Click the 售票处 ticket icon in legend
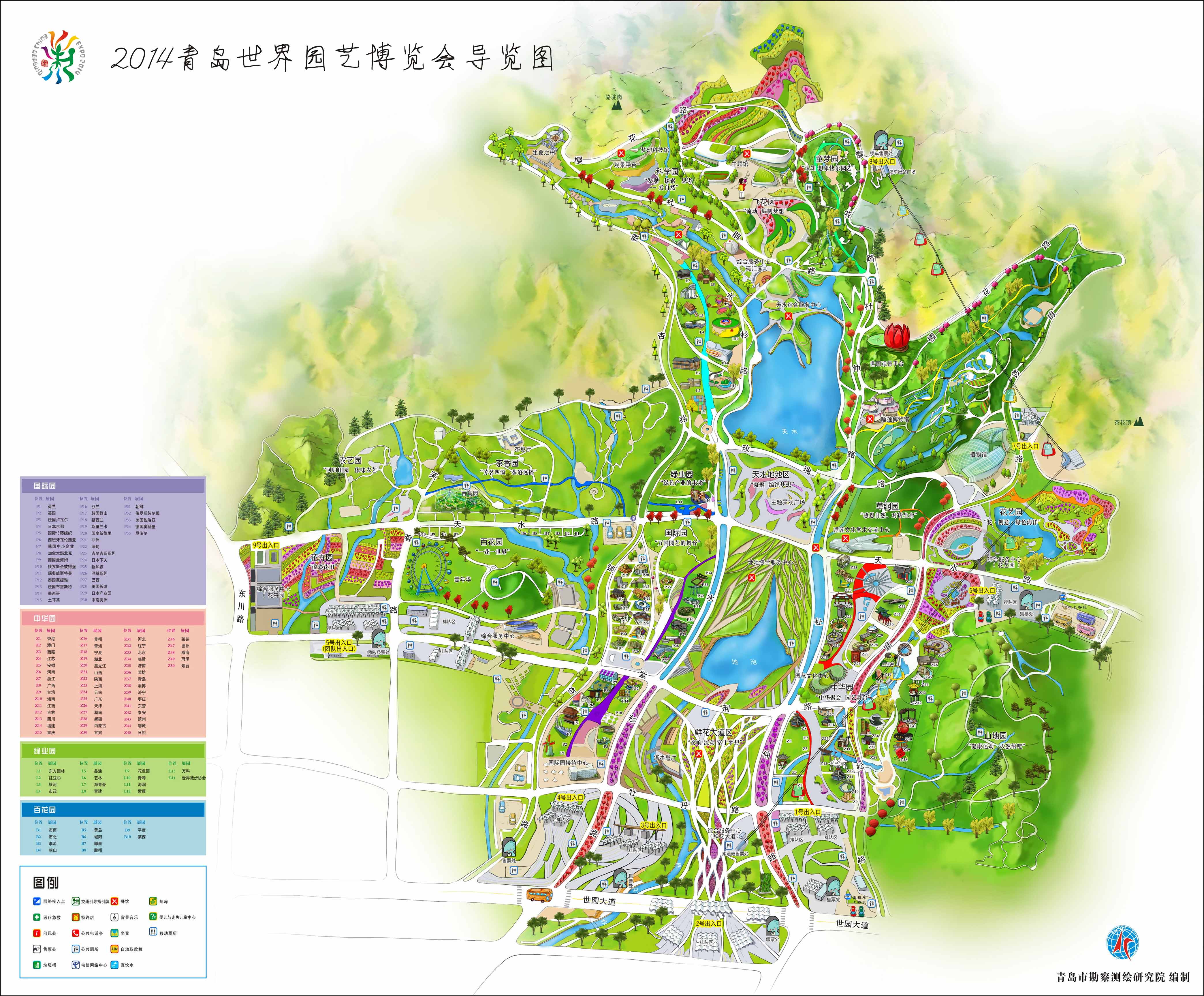Viewport: 1204px width, 996px height. tap(37, 949)
